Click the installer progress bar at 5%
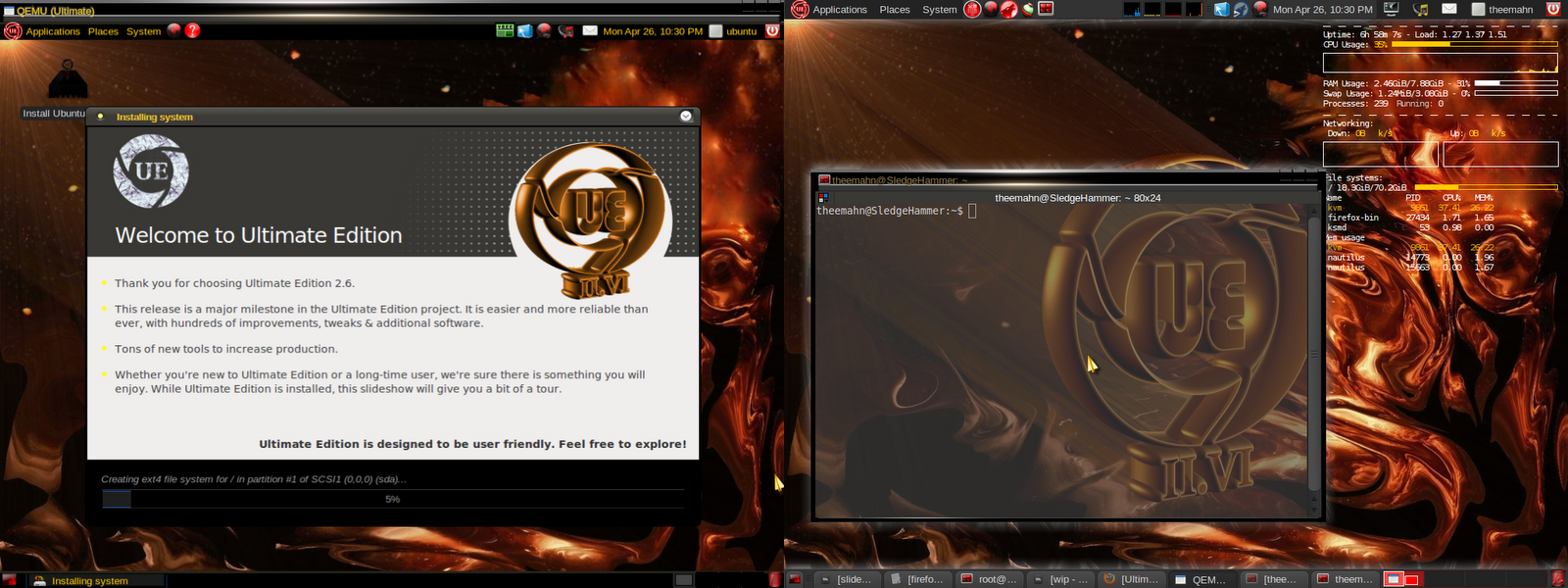This screenshot has height=588, width=1568. coord(393,499)
